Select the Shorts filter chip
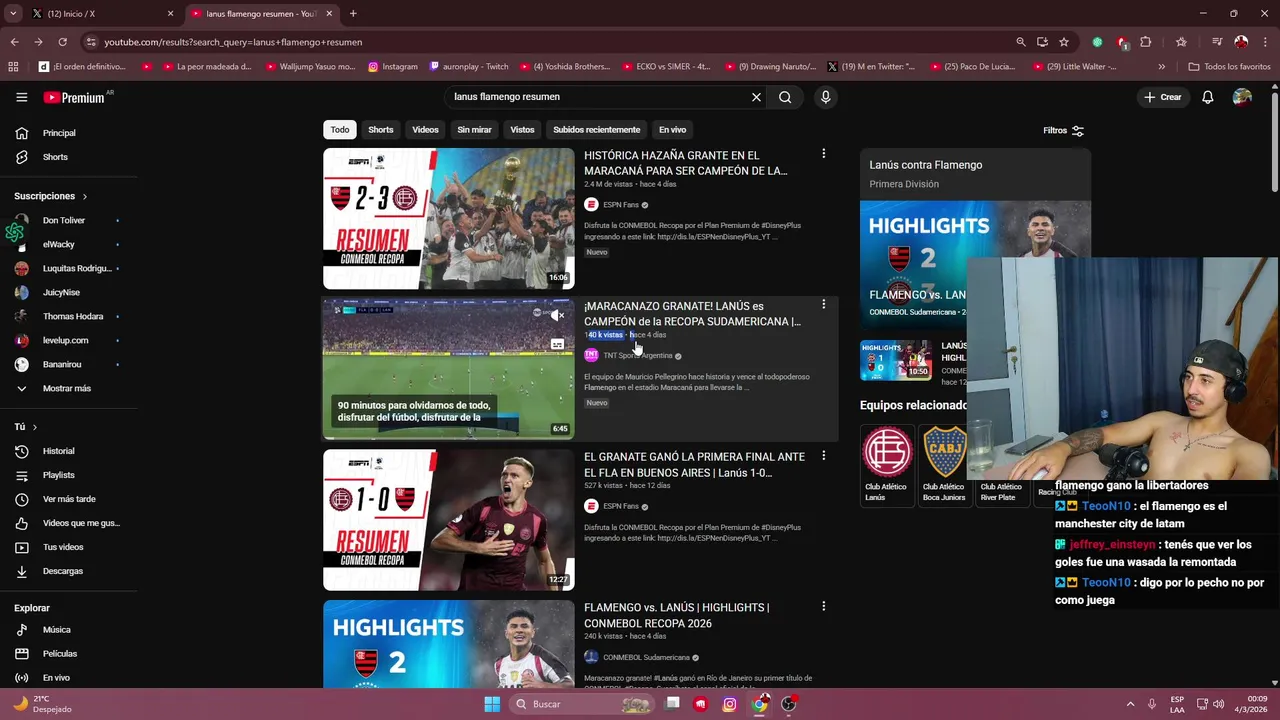 [381, 130]
